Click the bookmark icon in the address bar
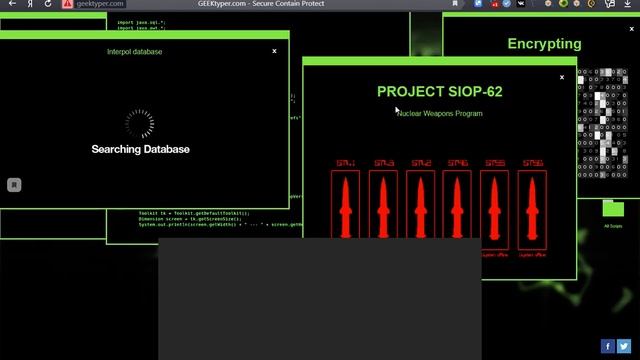Viewport: 640px width, 360px height. point(455,4)
